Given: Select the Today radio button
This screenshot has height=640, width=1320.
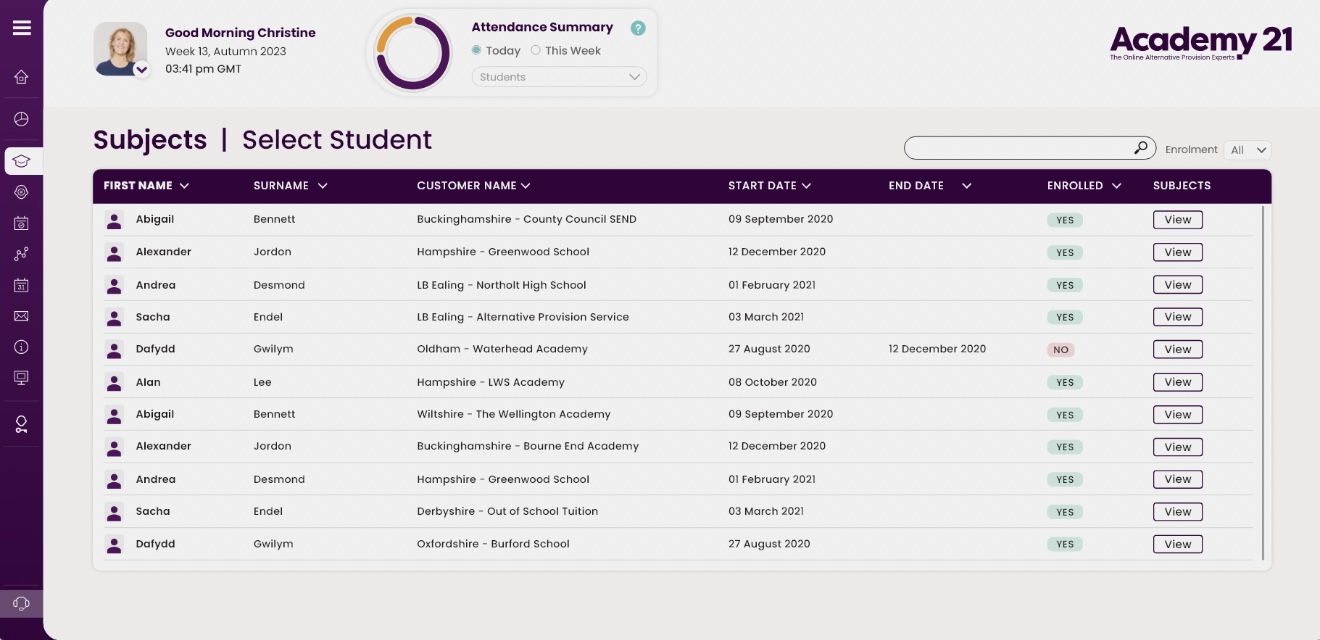Looking at the screenshot, I should click(477, 51).
